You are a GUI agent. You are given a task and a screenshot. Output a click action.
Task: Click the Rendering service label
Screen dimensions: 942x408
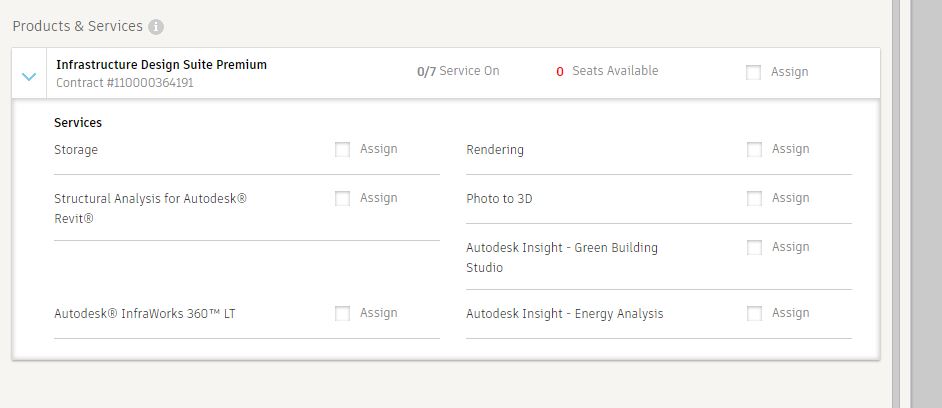tap(495, 150)
